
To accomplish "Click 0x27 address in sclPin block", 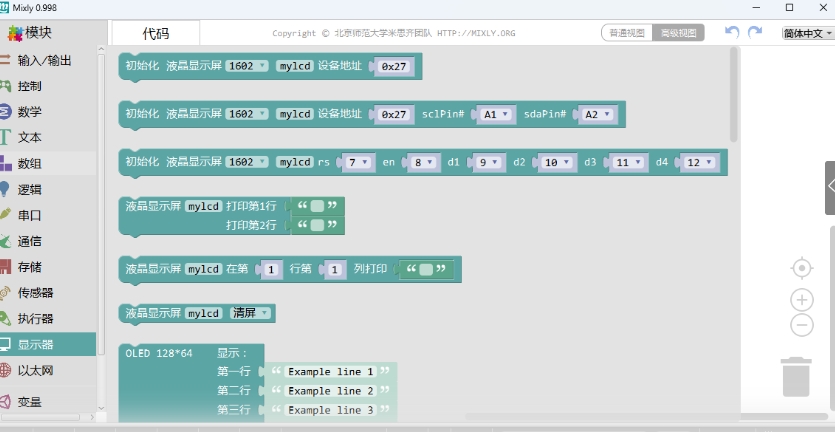I will [394, 115].
